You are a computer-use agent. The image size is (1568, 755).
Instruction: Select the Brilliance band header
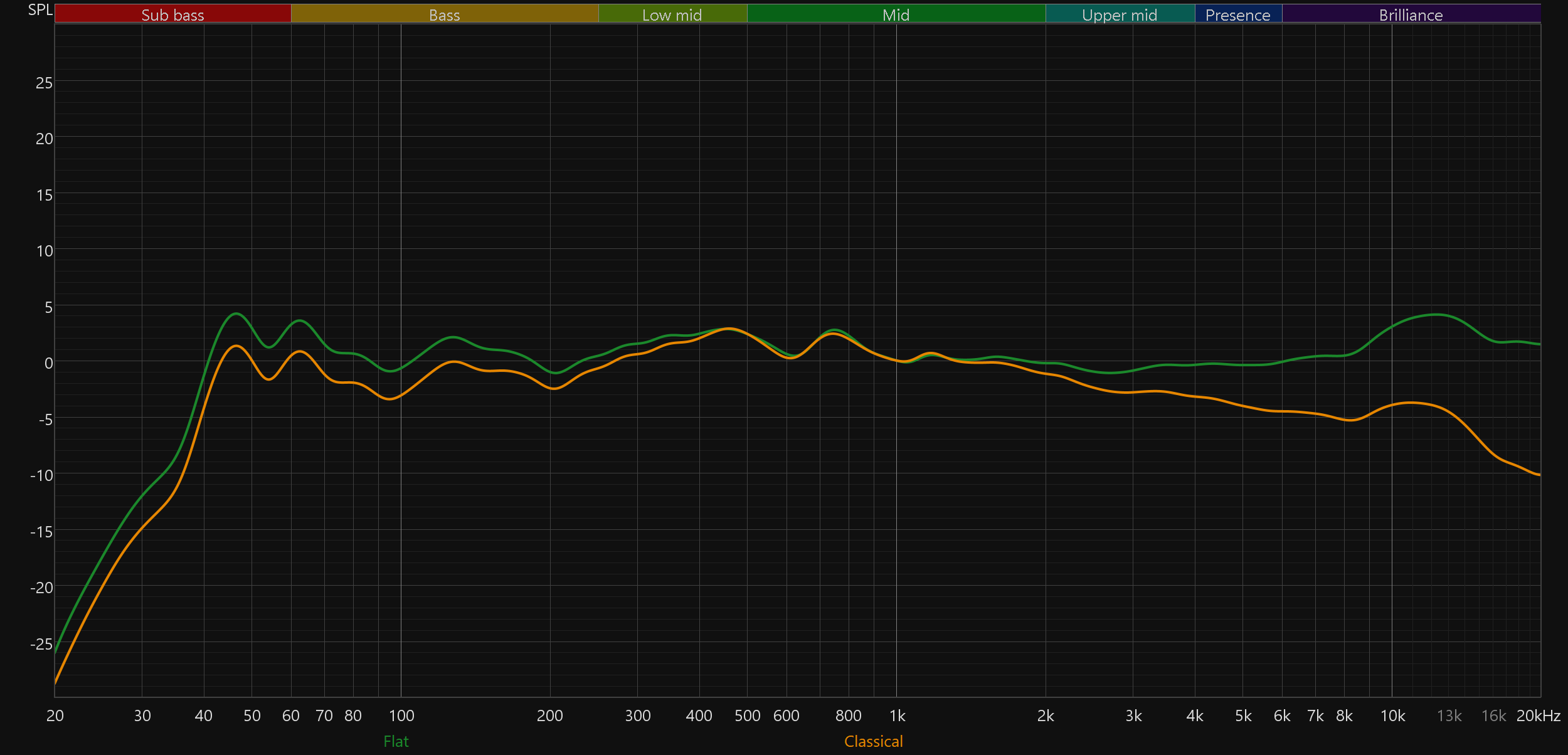pyautogui.click(x=1411, y=14)
